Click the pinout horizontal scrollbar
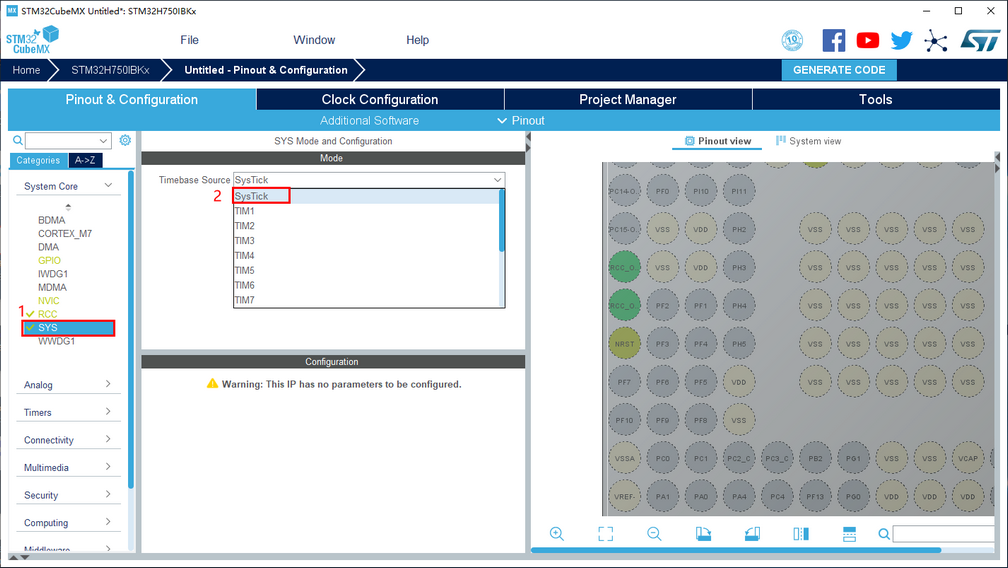1008x568 pixels. pyautogui.click(x=760, y=550)
